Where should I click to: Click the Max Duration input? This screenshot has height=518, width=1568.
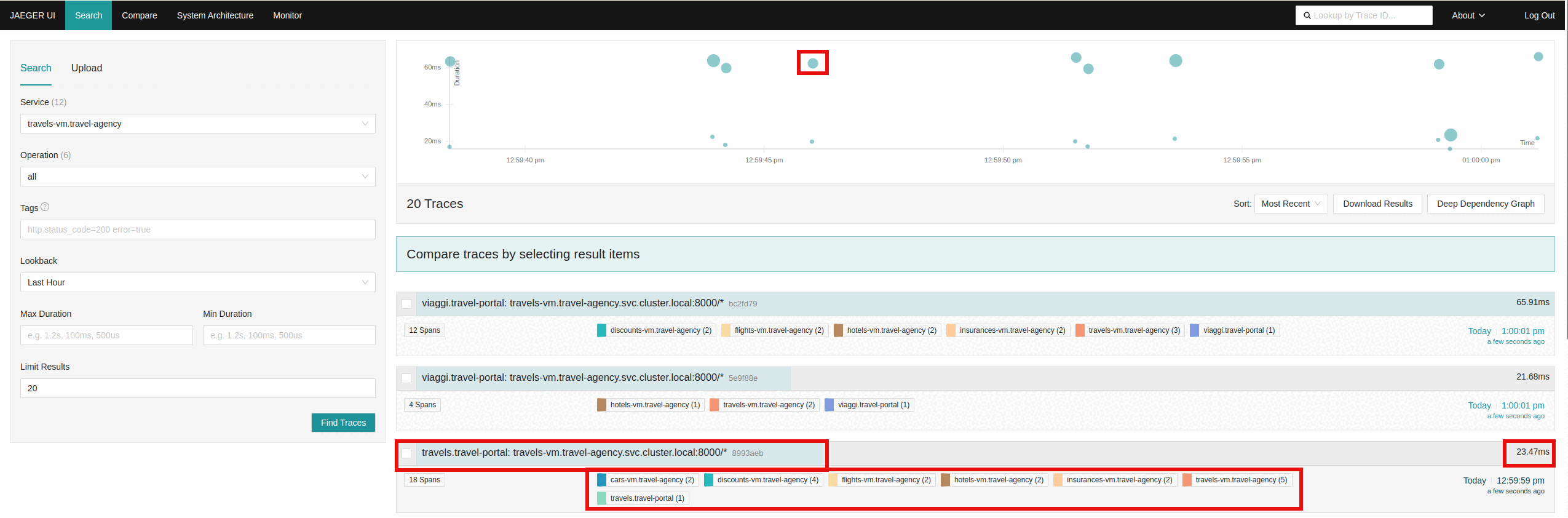tap(106, 335)
